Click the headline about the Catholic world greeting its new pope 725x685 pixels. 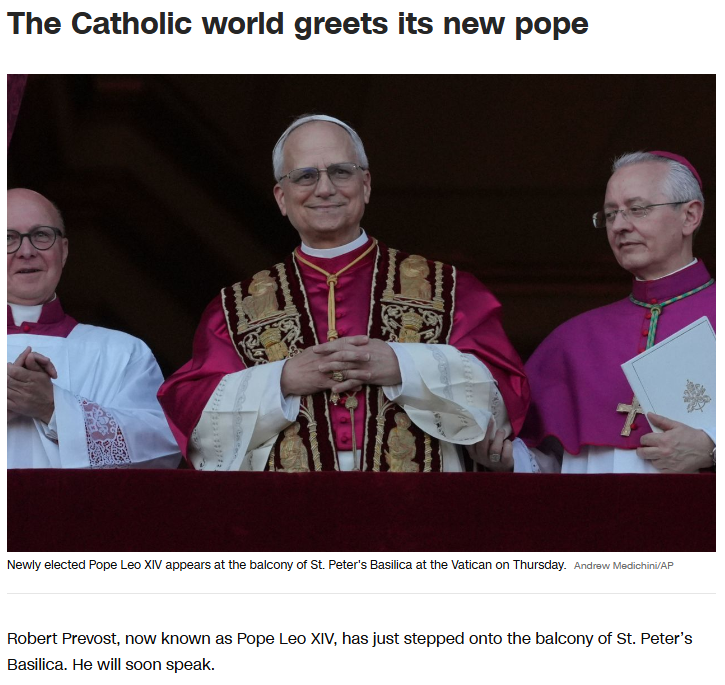click(297, 24)
